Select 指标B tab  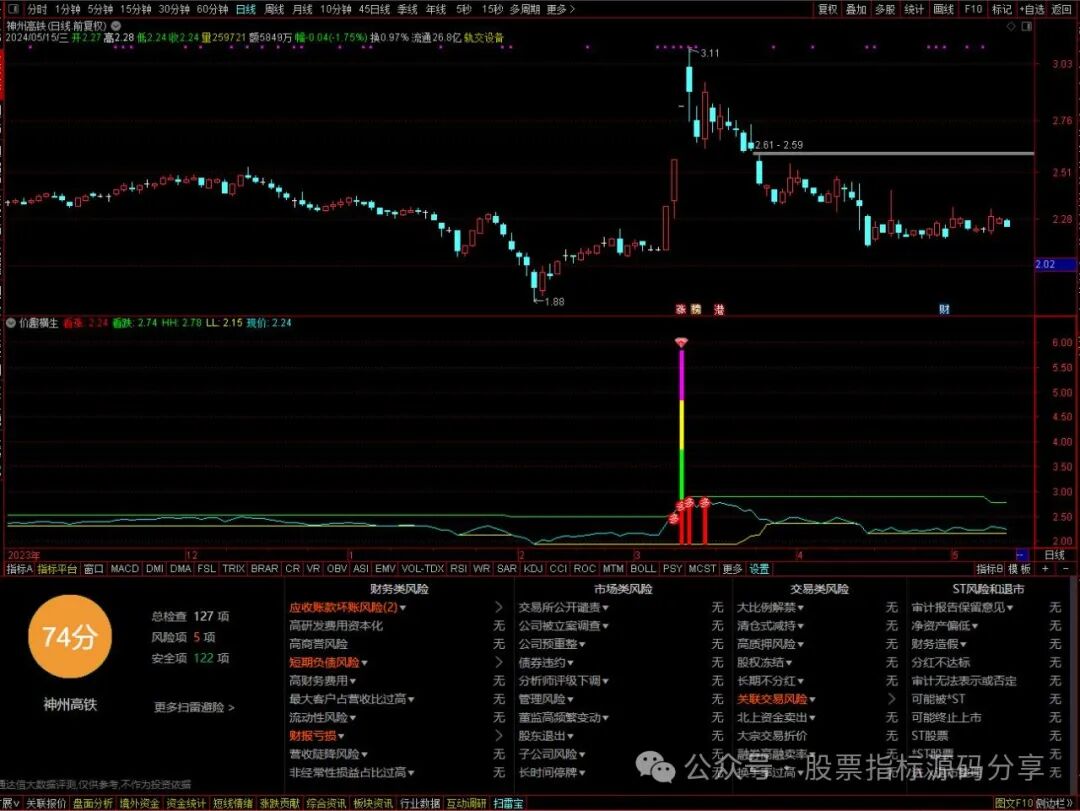[x=989, y=568]
